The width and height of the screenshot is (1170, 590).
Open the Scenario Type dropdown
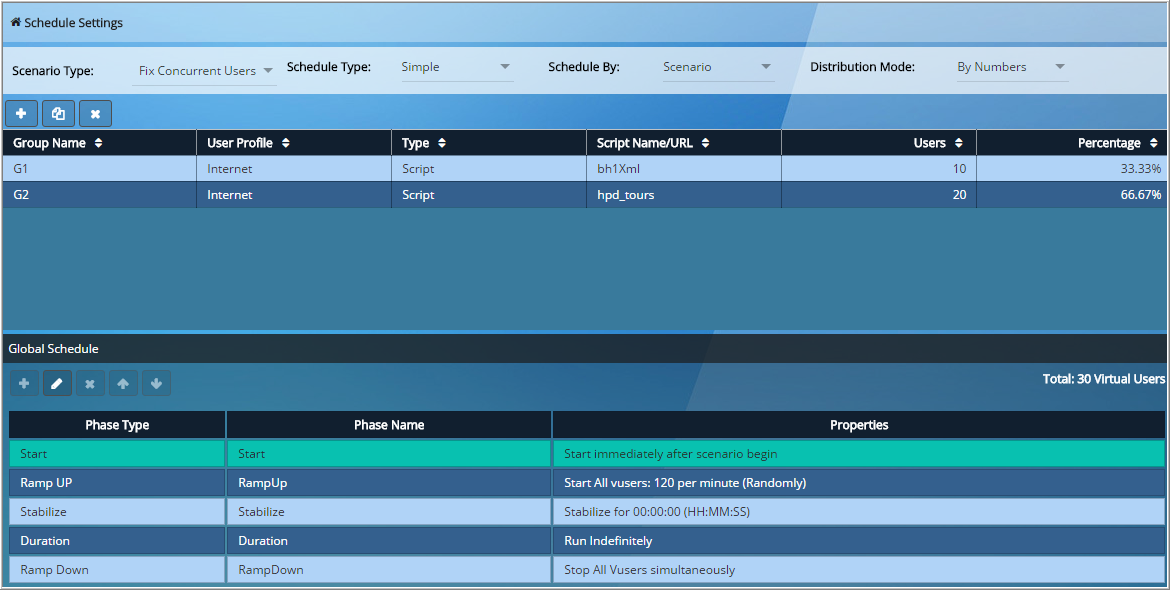click(204, 71)
